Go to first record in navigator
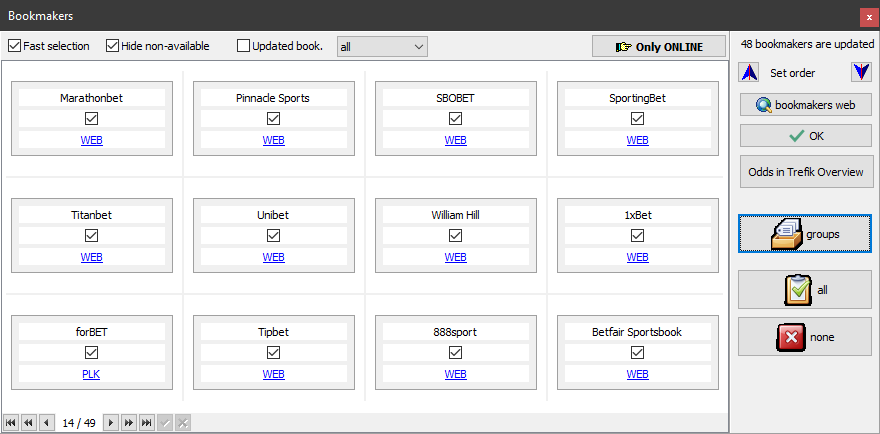 (10, 423)
